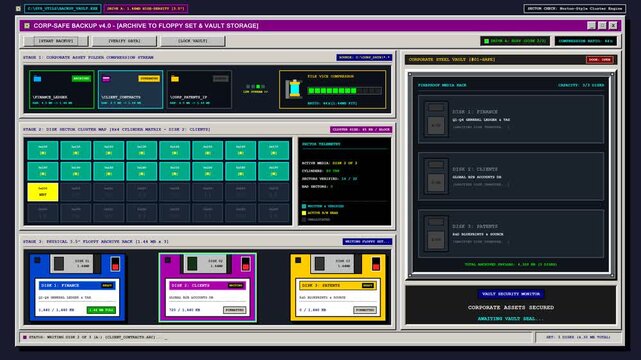Click the File Vice Compression progress bar
Image resolution: width=641 pixels, height=360 pixels.
pyautogui.click(x=345, y=91)
